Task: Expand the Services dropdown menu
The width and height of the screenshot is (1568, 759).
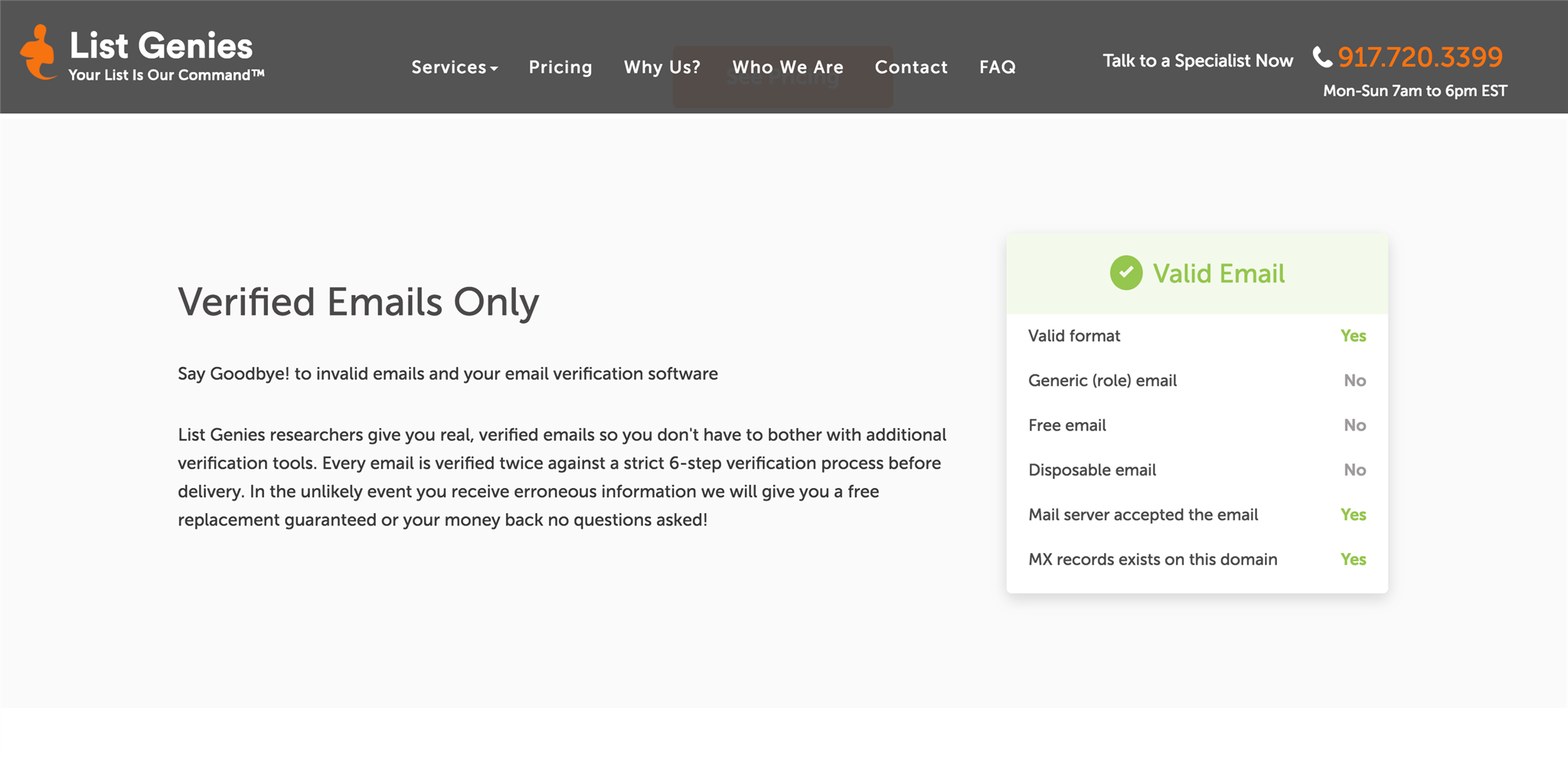Action: [x=455, y=67]
